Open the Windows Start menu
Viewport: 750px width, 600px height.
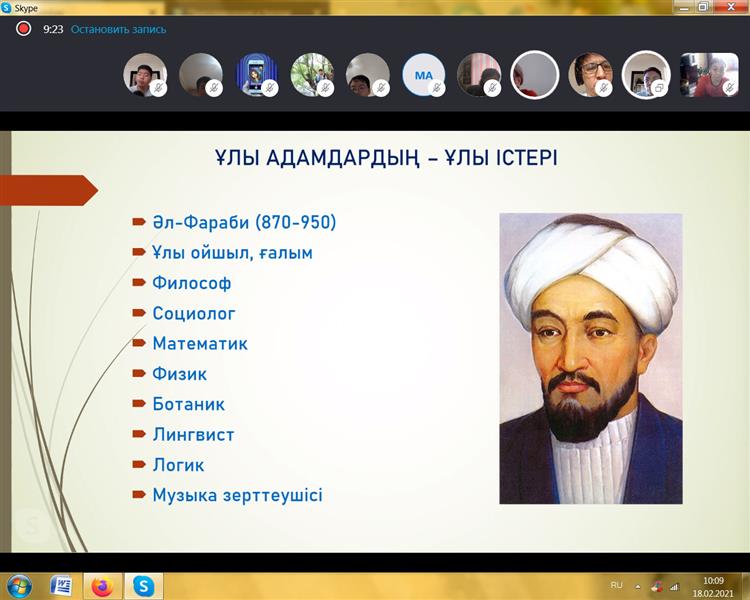pyautogui.click(x=19, y=586)
